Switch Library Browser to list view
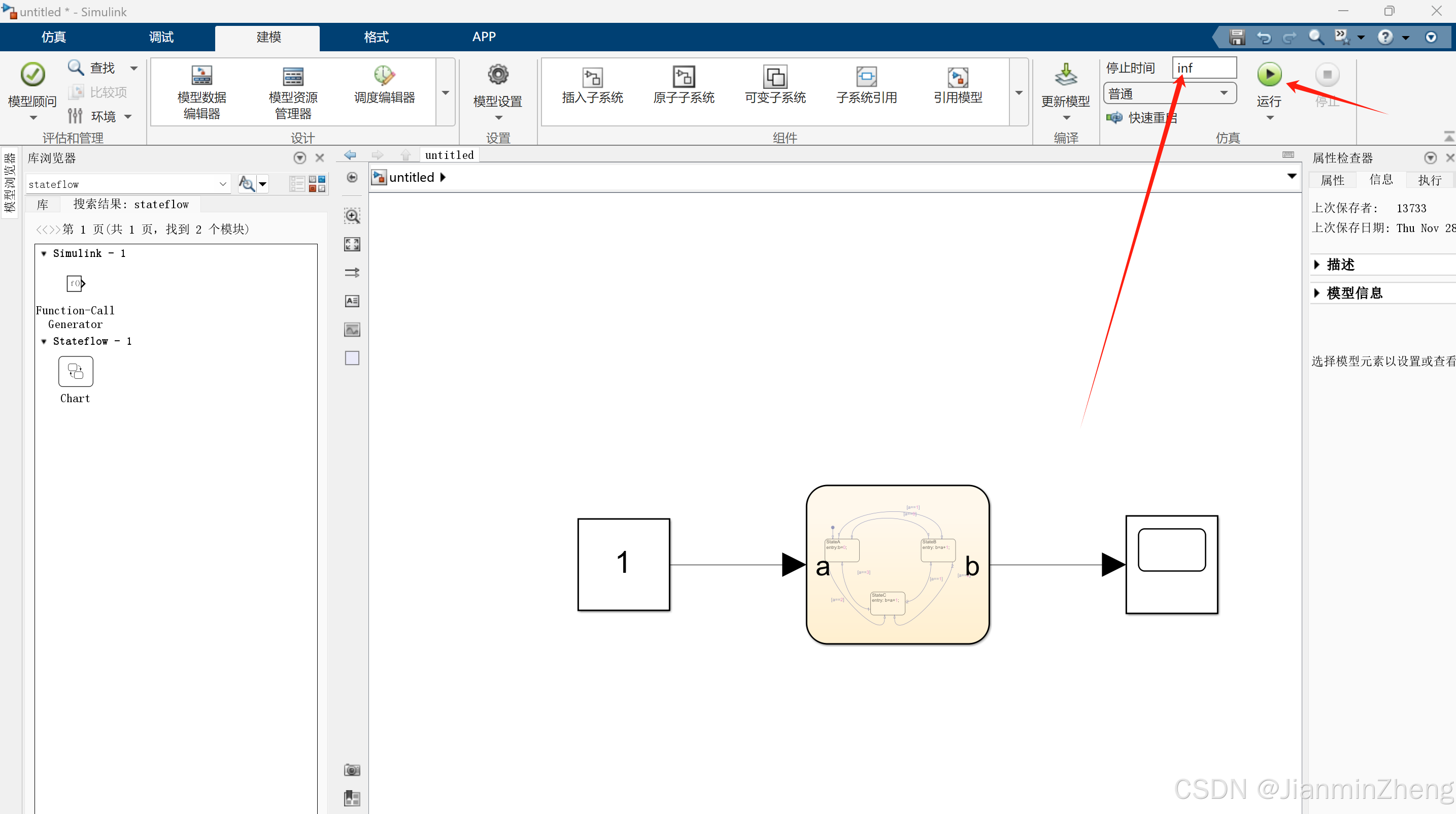1456x814 pixels. pos(297,183)
